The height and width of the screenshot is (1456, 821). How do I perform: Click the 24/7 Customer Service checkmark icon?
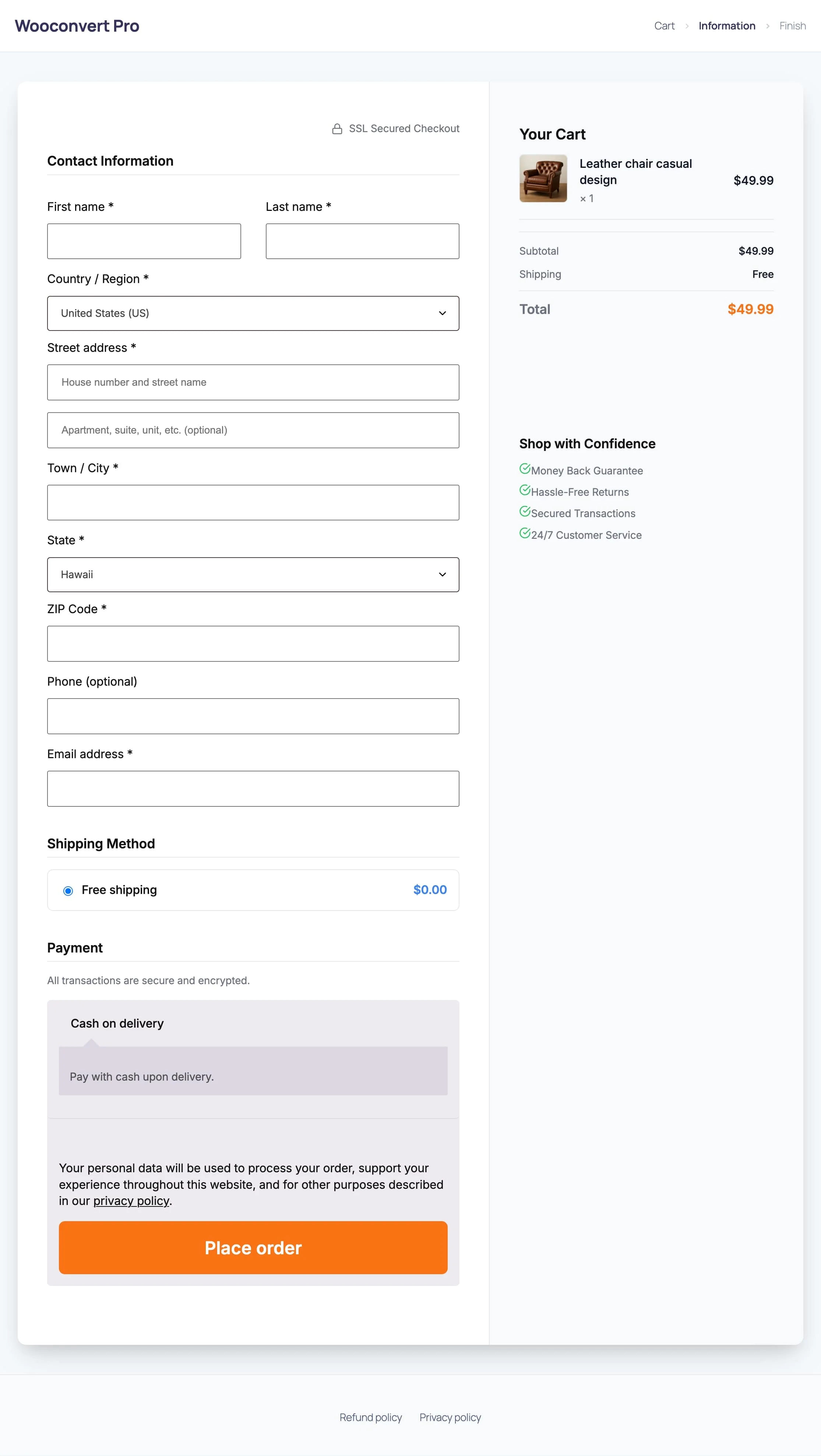coord(525,533)
